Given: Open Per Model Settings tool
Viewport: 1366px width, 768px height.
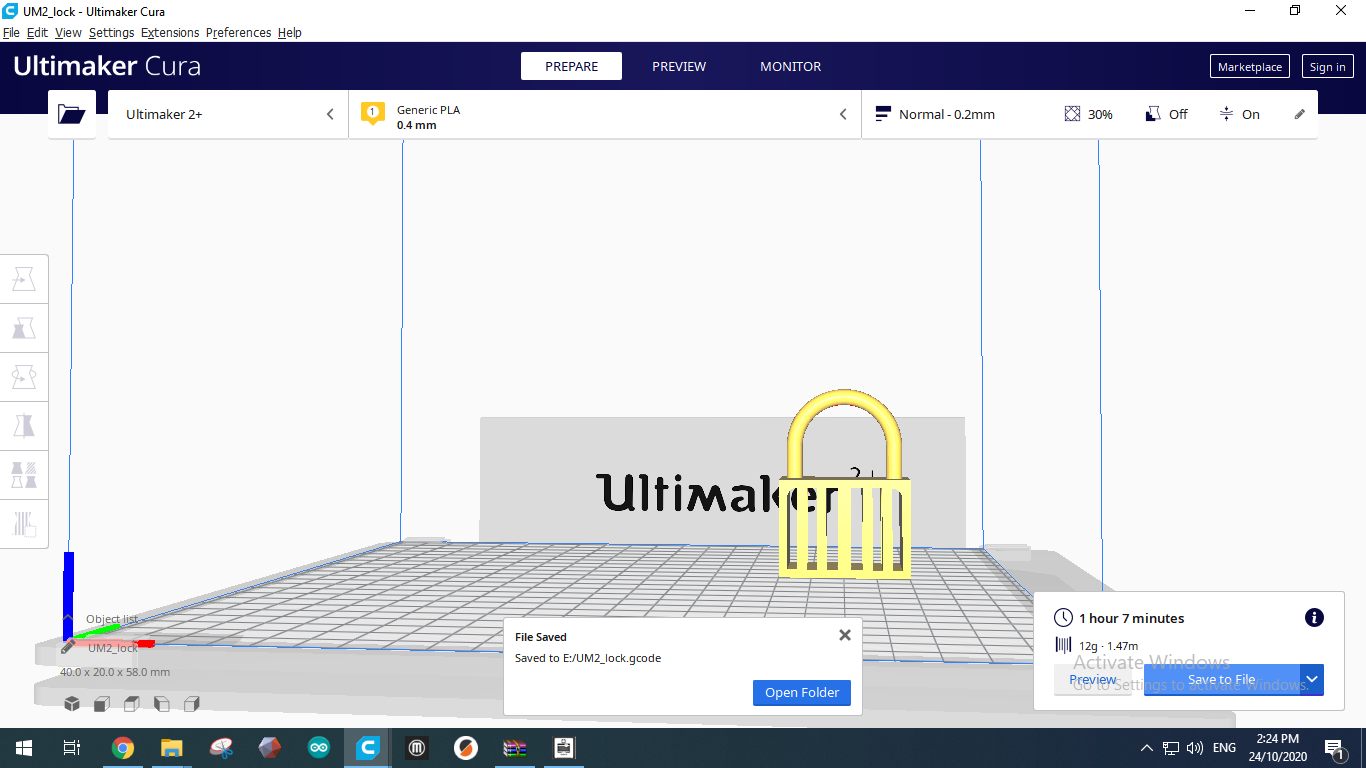Looking at the screenshot, I should (24, 474).
